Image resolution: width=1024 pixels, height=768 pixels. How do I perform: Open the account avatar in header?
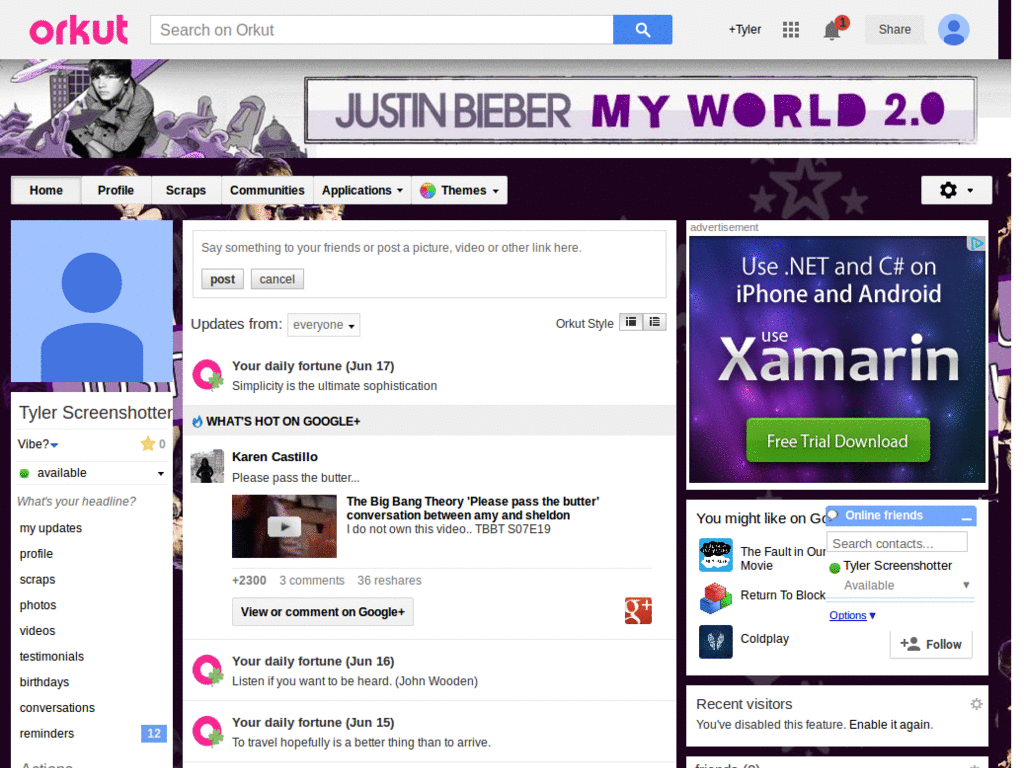pos(953,30)
